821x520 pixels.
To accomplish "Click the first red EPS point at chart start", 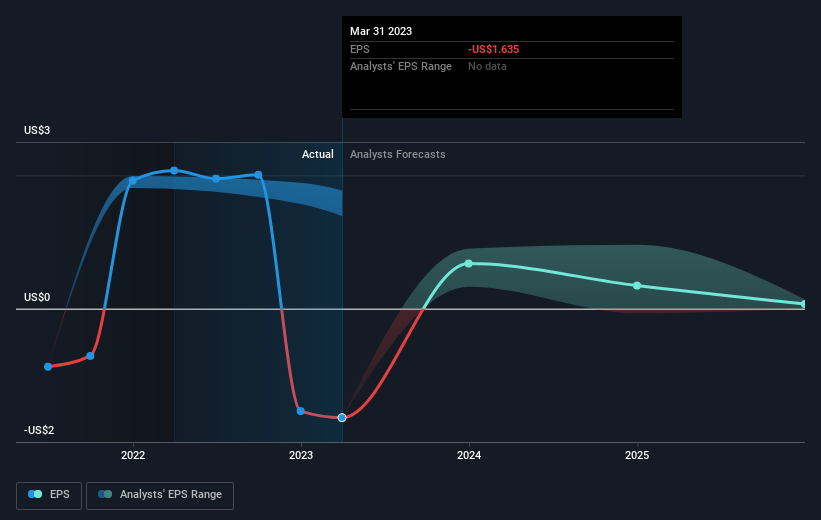I will [x=48, y=367].
